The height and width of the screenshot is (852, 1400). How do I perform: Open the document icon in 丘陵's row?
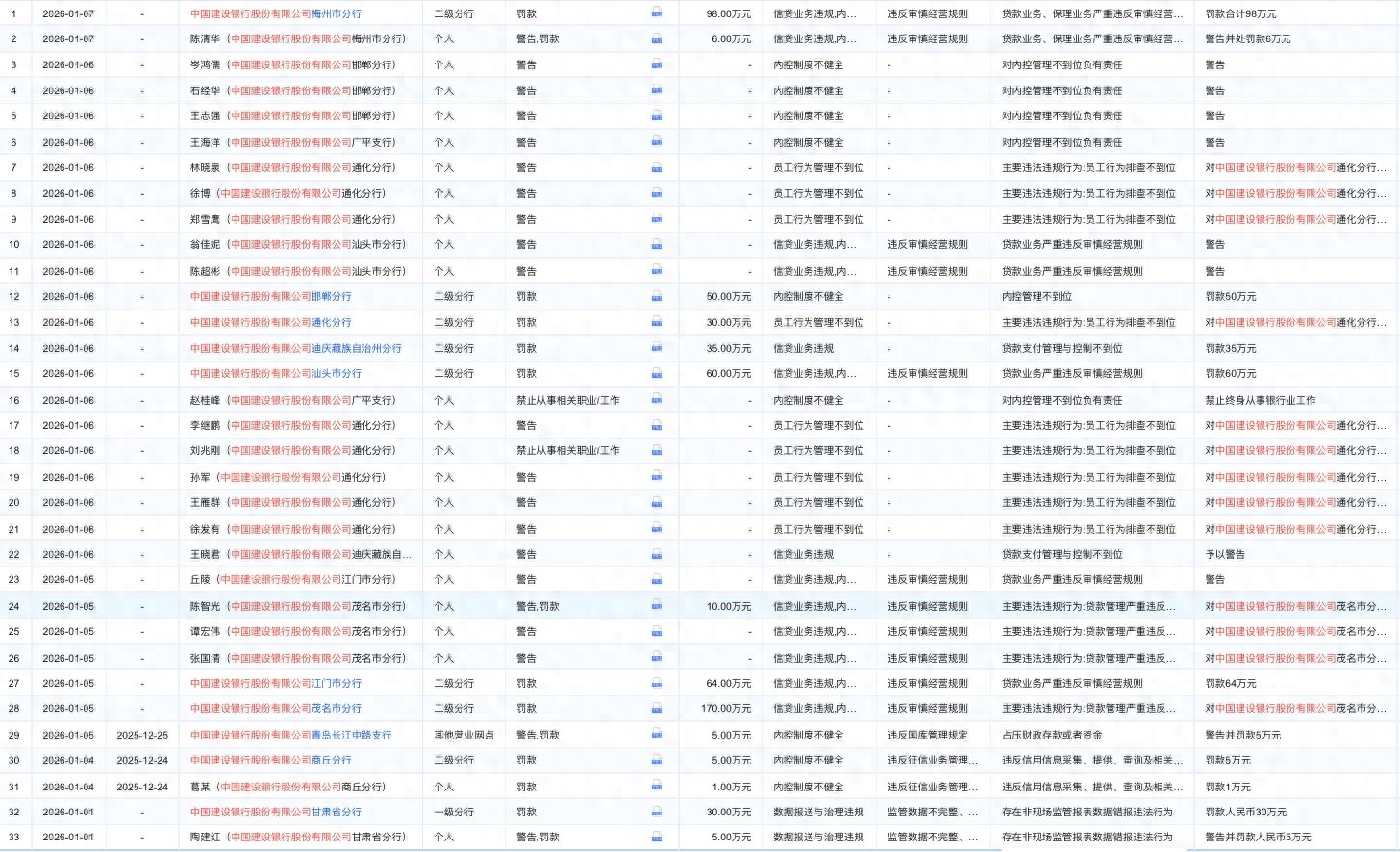[657, 579]
